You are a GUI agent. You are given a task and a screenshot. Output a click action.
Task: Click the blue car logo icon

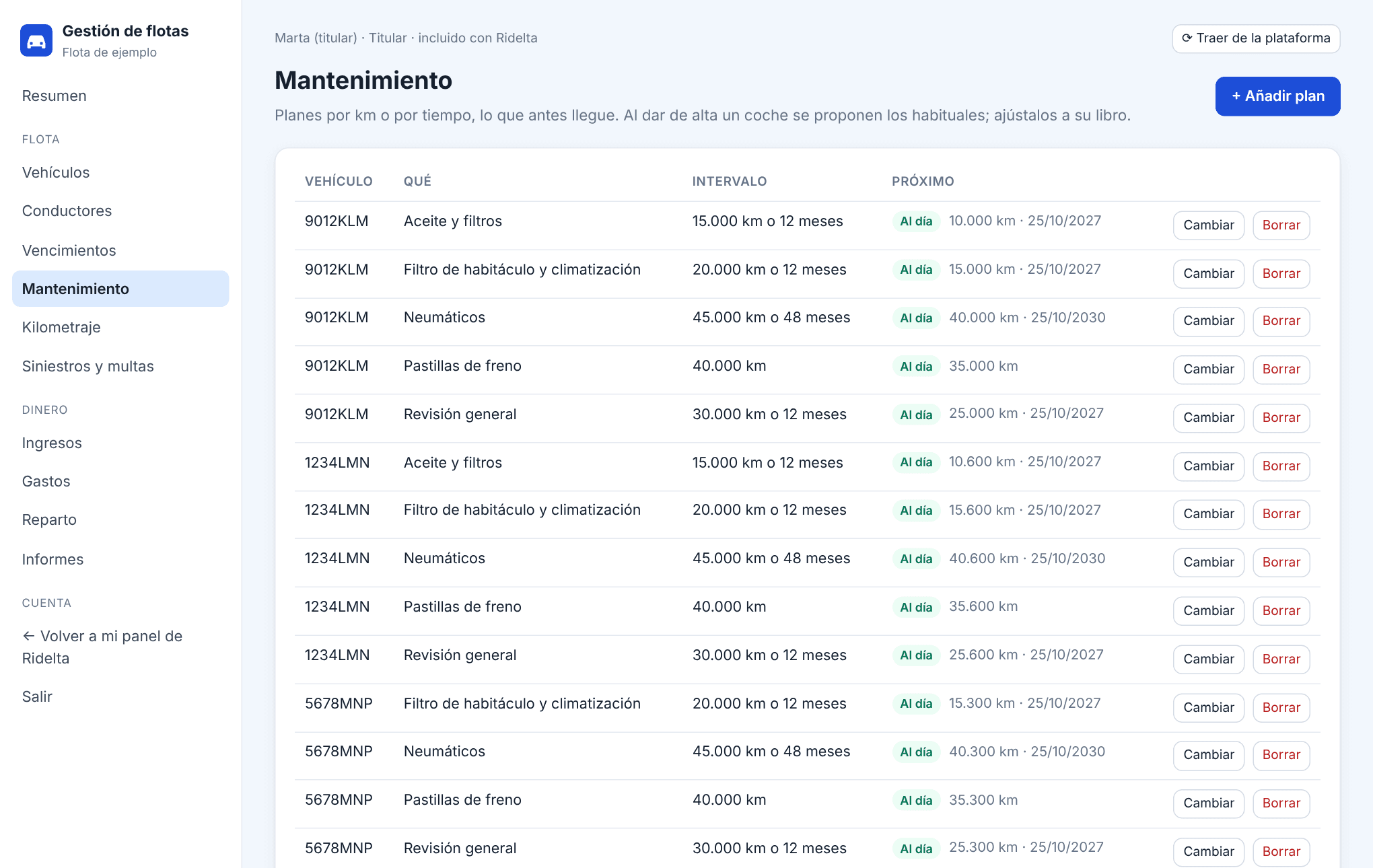coord(36,40)
